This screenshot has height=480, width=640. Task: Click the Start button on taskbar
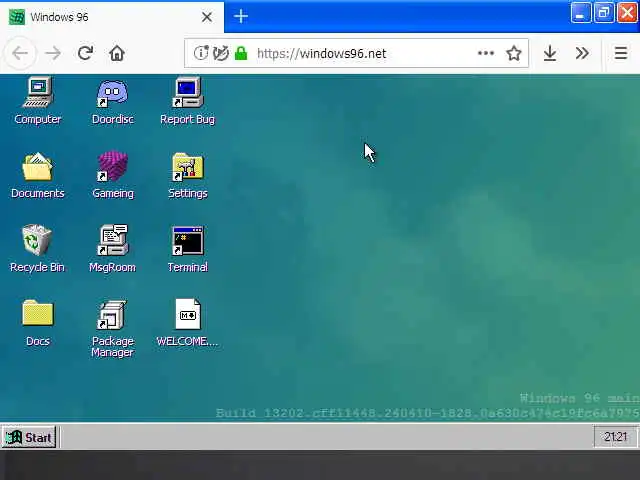coord(29,437)
